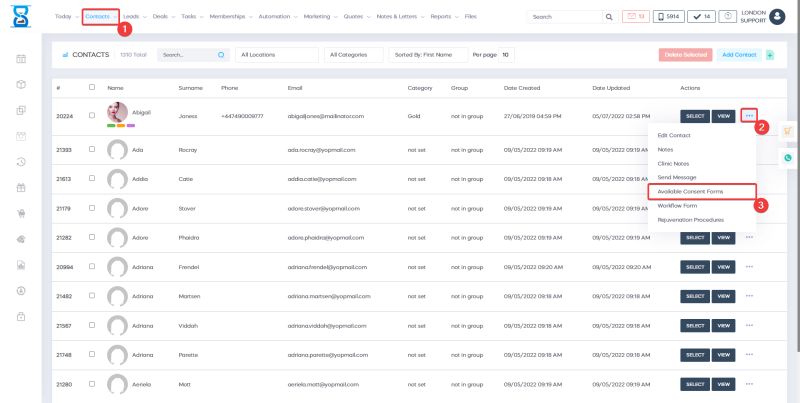Image resolution: width=800 pixels, height=403 pixels.
Task: Open the user profile avatar icon
Action: click(x=777, y=17)
